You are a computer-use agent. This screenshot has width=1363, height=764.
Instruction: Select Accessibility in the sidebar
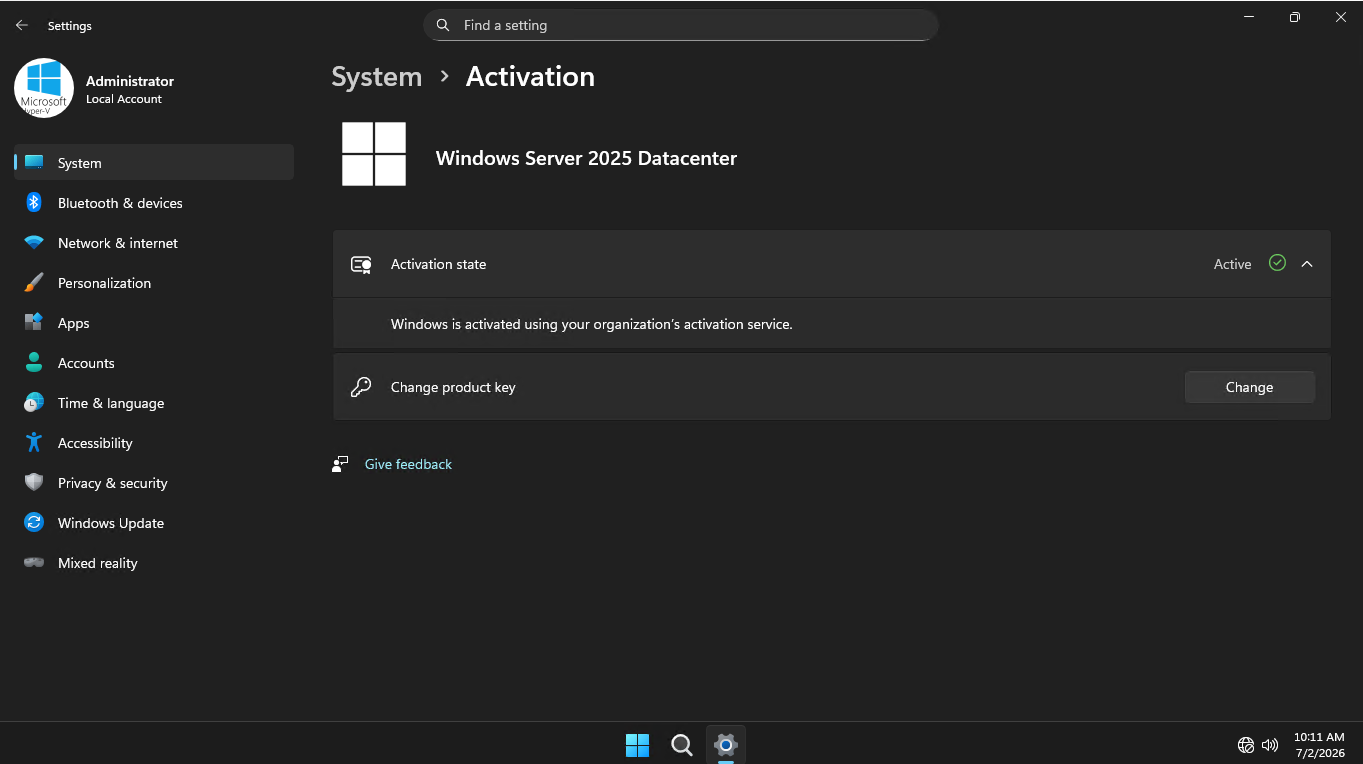pos(154,442)
